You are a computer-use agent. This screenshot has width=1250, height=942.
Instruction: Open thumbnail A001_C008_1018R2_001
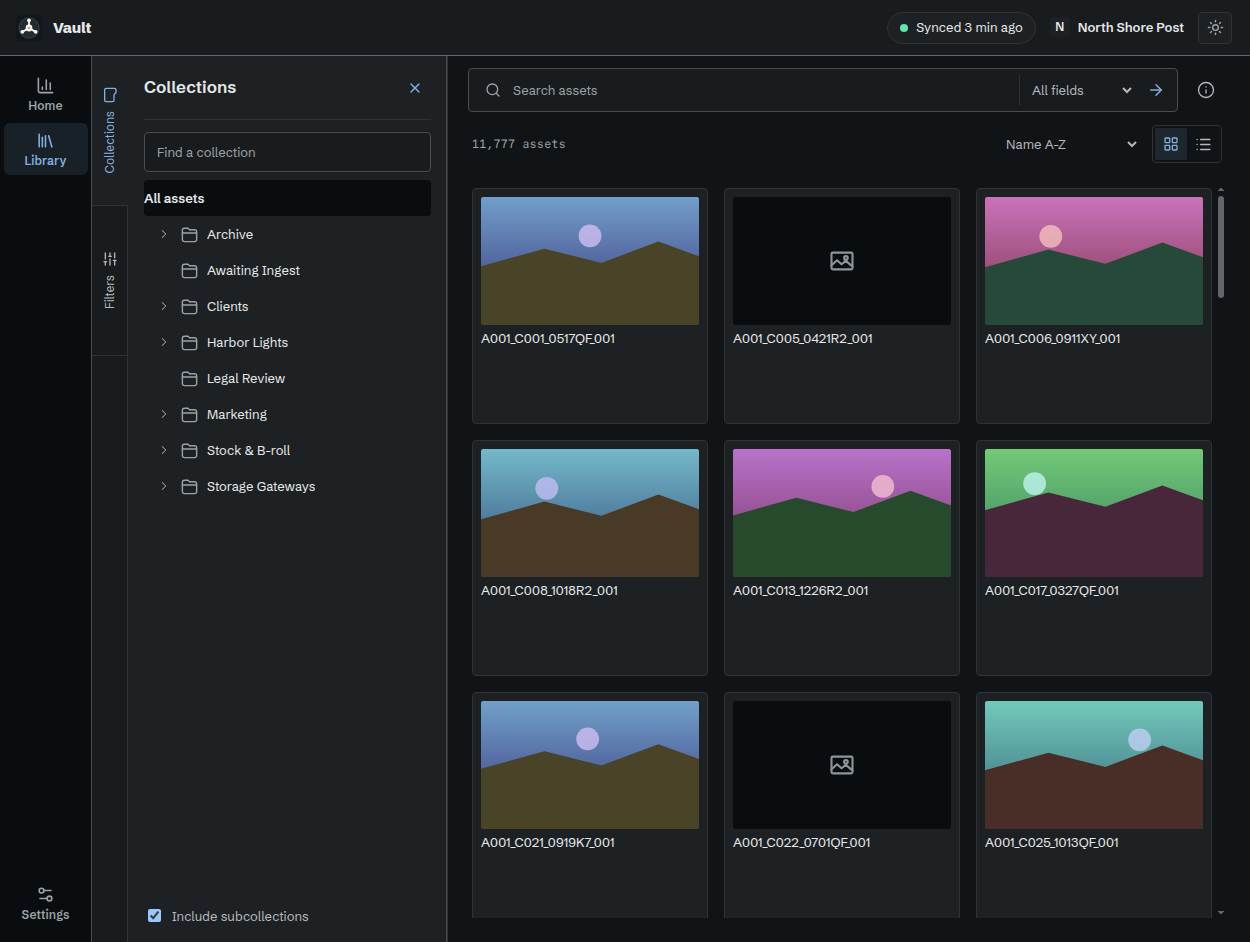(x=590, y=513)
